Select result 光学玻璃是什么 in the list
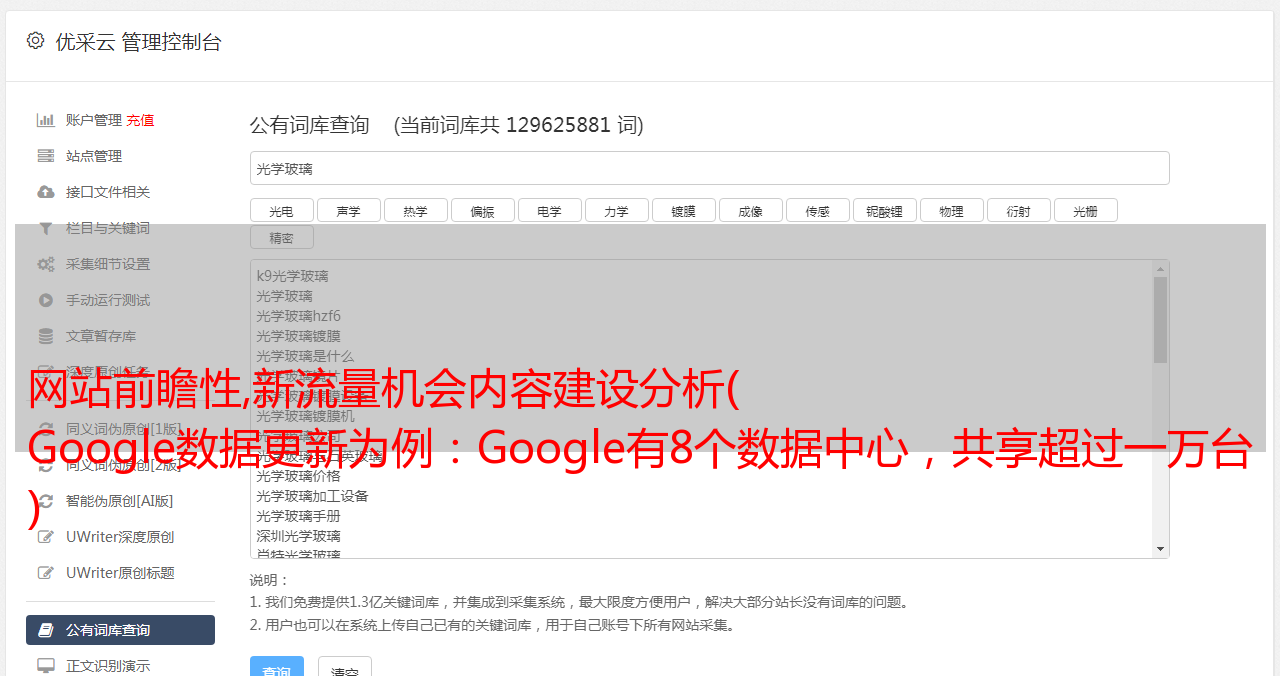This screenshot has height=676, width=1280. [305, 356]
